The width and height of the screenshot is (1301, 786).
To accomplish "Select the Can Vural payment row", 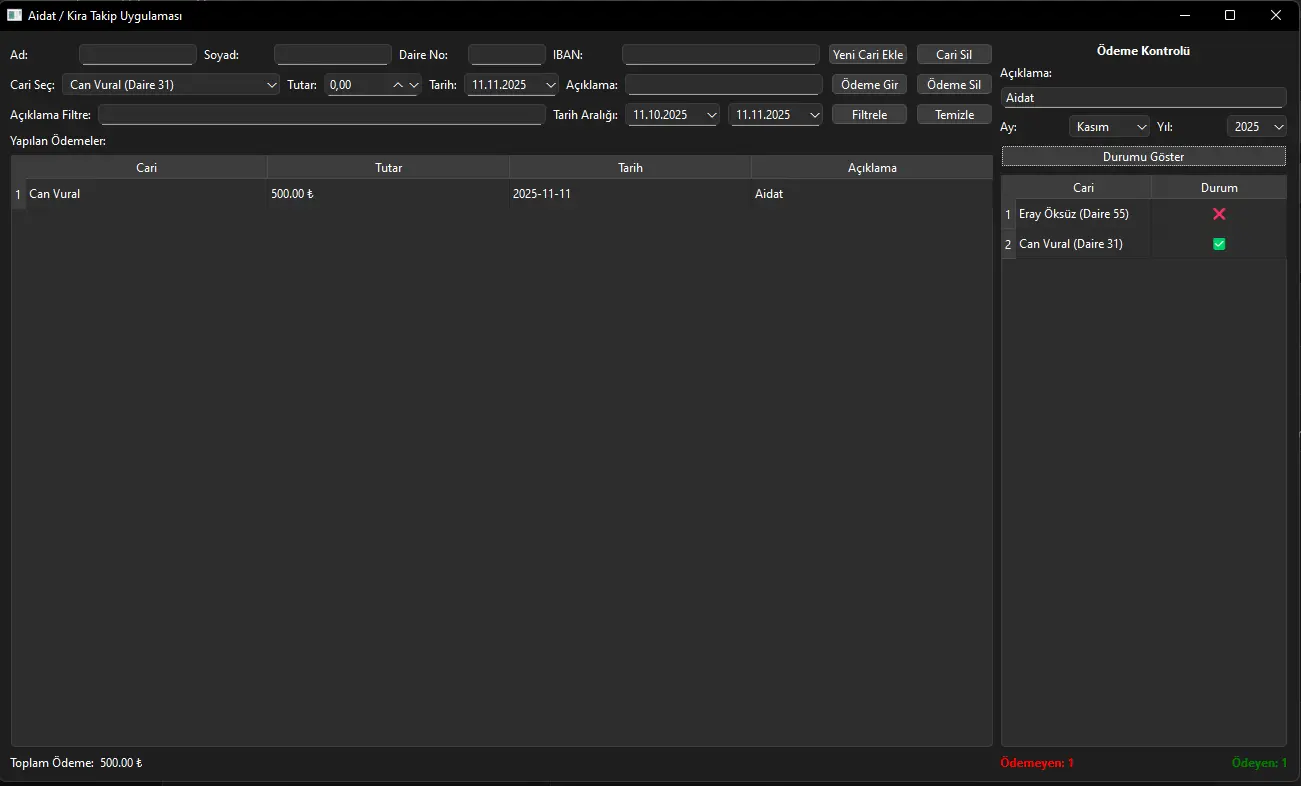I will (145, 194).
